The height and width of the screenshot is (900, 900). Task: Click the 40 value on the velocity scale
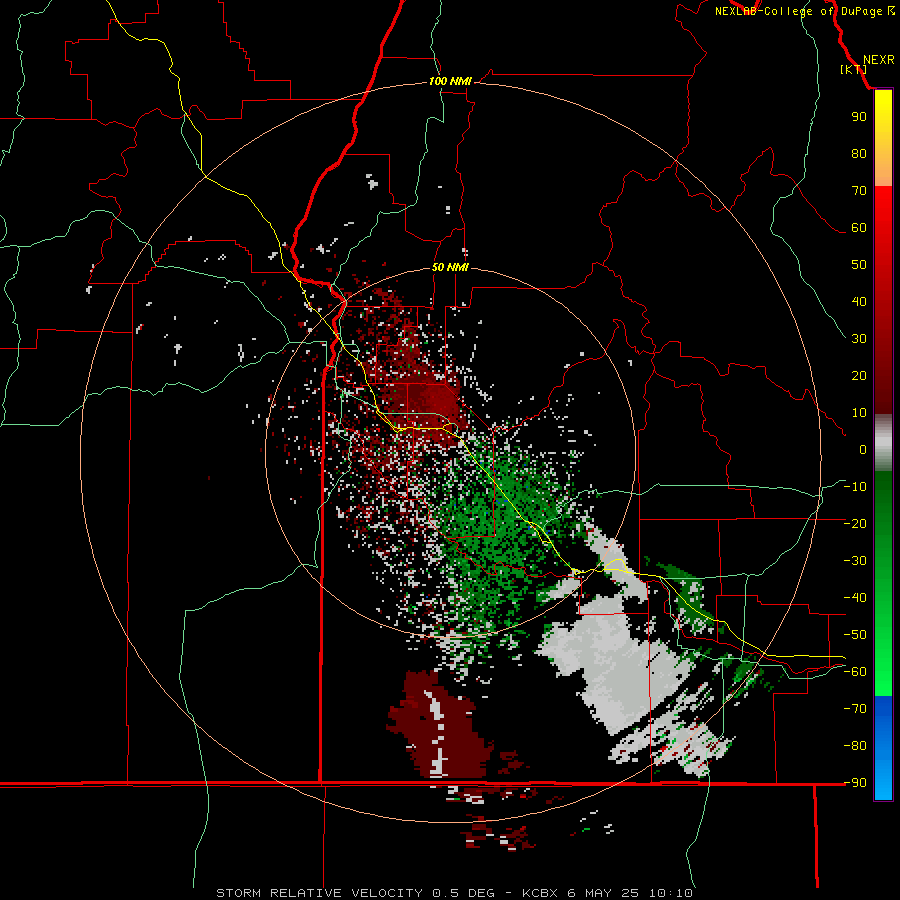click(859, 301)
